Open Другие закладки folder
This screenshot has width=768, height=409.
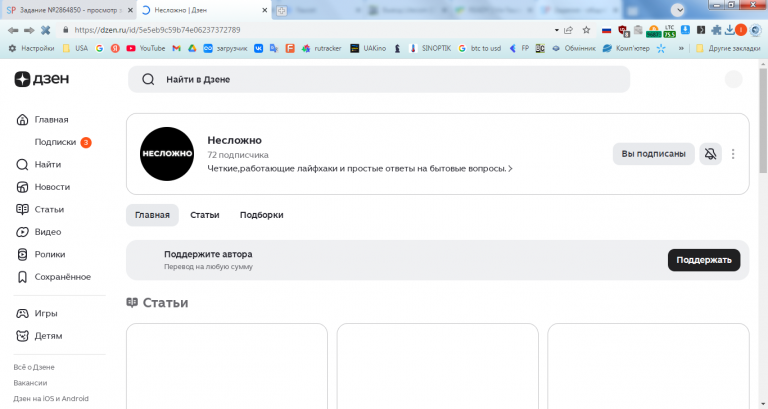[x=728, y=48]
